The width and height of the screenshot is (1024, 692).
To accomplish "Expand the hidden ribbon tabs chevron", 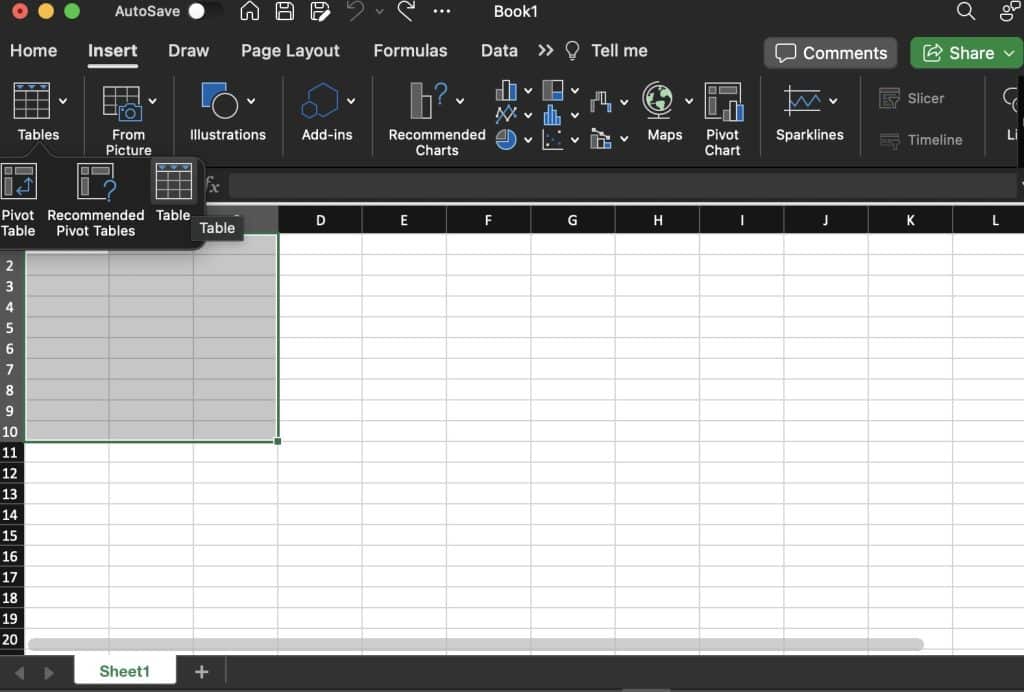I will point(545,50).
